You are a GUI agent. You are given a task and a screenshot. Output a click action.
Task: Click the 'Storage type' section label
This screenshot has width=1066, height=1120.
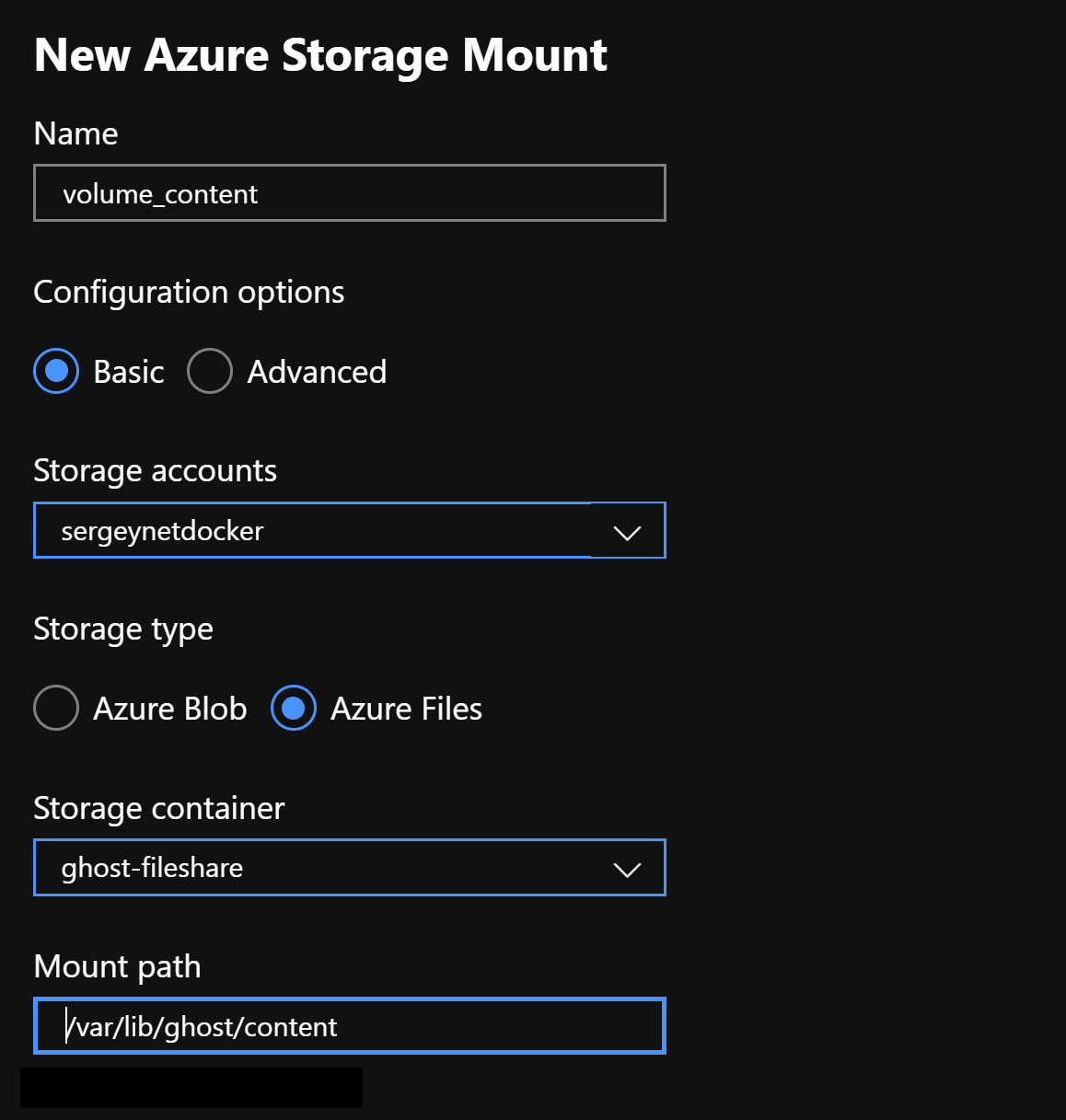(x=123, y=629)
